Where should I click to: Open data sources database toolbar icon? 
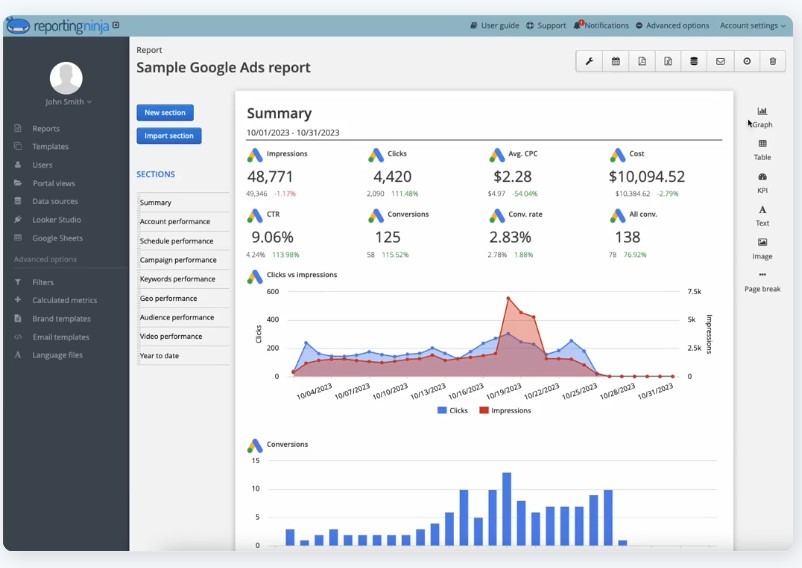(x=694, y=61)
